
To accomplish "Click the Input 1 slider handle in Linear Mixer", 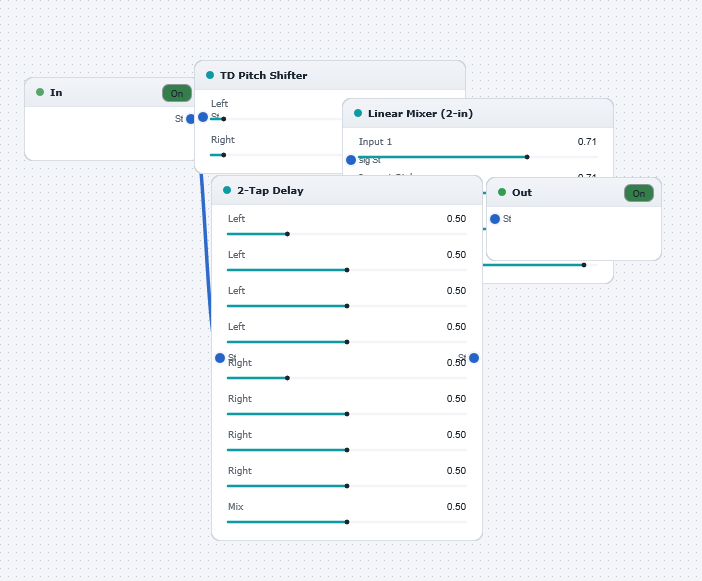I will pos(527,157).
